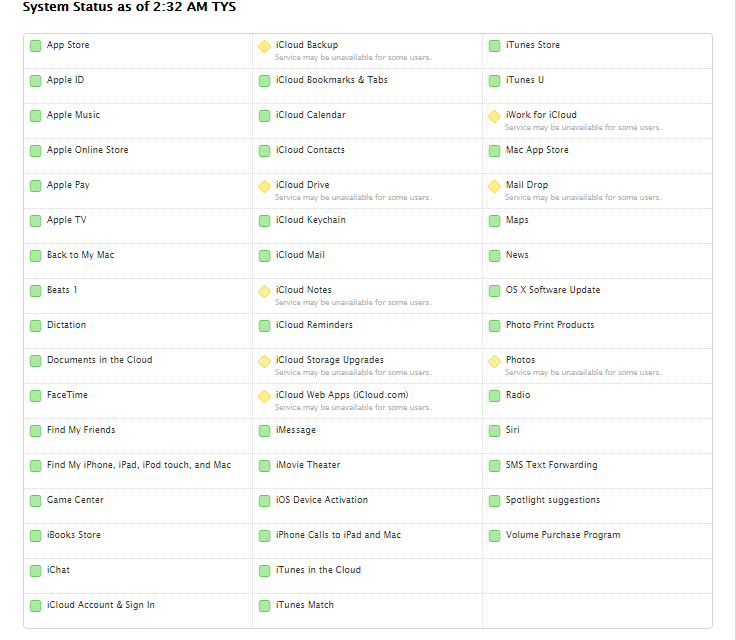The height and width of the screenshot is (640, 736).
Task: Click the Find My Friends label
Action: point(81,430)
